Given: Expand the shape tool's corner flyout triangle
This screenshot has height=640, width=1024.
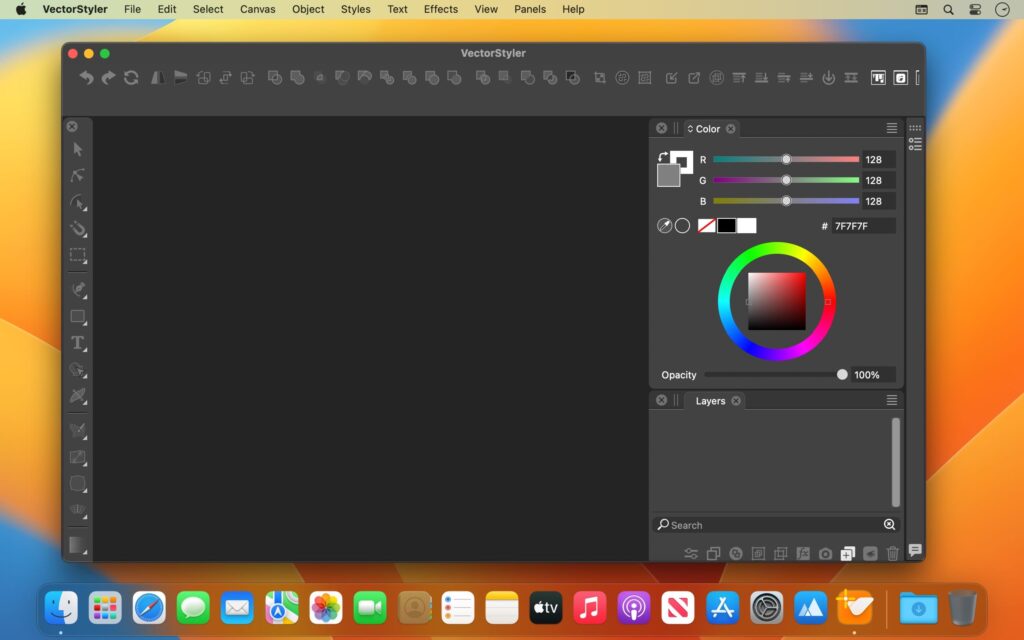Looking at the screenshot, I should pyautogui.click(x=84, y=325).
